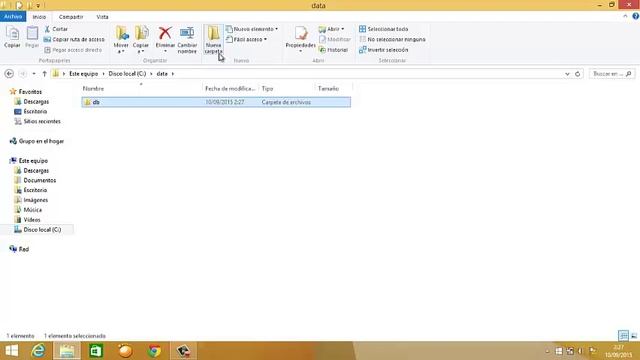The width and height of the screenshot is (640, 360).
Task: Sort by Fecha de modificación column
Action: (231, 89)
